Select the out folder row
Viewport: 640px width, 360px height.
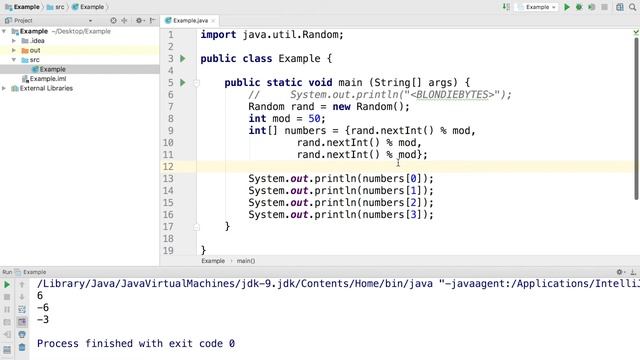coord(80,50)
